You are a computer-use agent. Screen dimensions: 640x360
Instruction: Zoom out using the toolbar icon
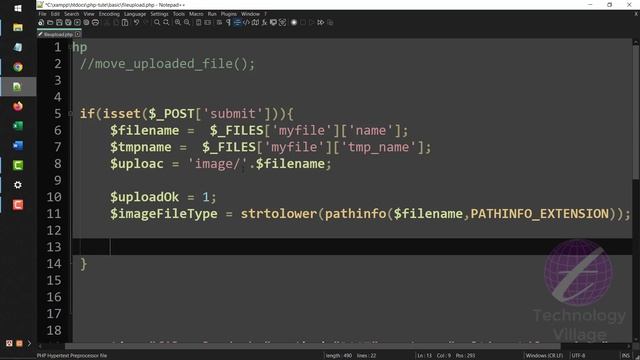tap(187, 22)
